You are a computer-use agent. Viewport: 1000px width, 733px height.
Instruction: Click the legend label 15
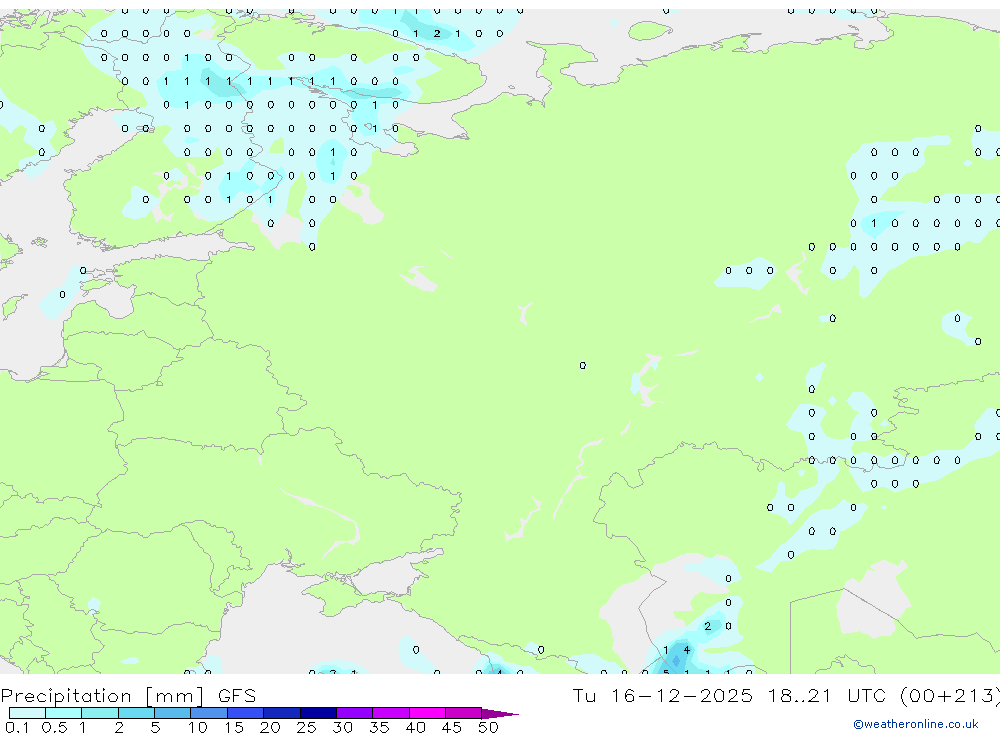pyautogui.click(x=234, y=727)
